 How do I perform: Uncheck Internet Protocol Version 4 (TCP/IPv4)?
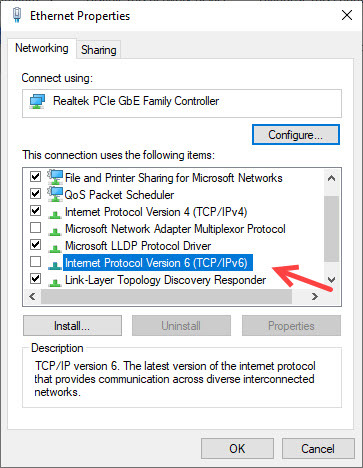click(35, 211)
